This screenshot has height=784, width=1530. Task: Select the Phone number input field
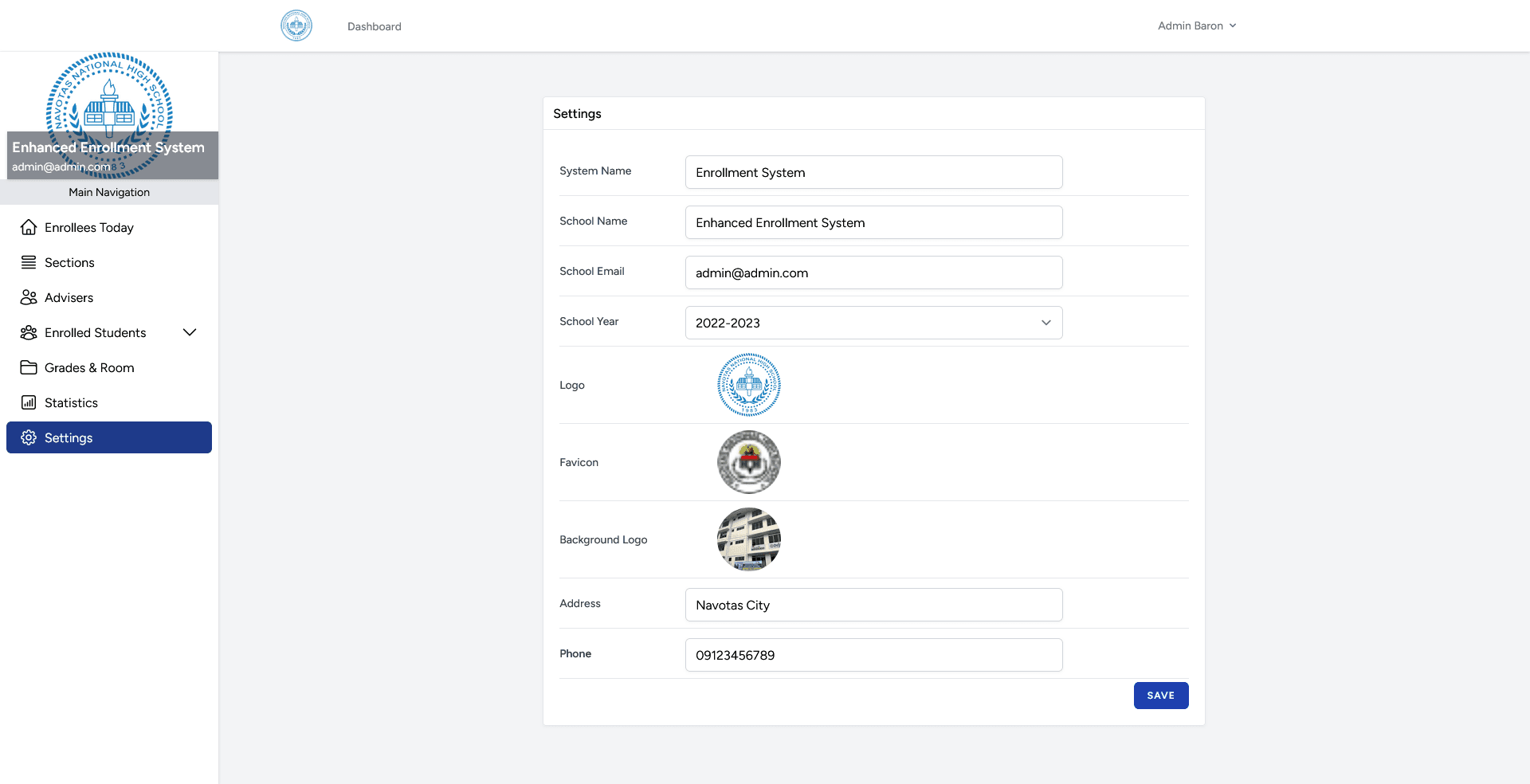873,655
